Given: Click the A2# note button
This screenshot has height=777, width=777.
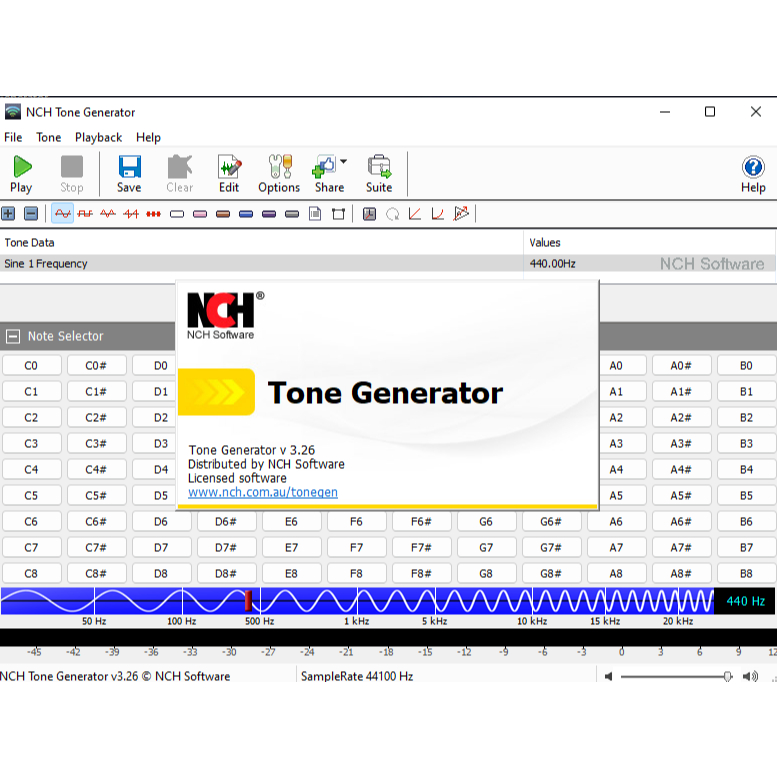Looking at the screenshot, I should click(681, 418).
